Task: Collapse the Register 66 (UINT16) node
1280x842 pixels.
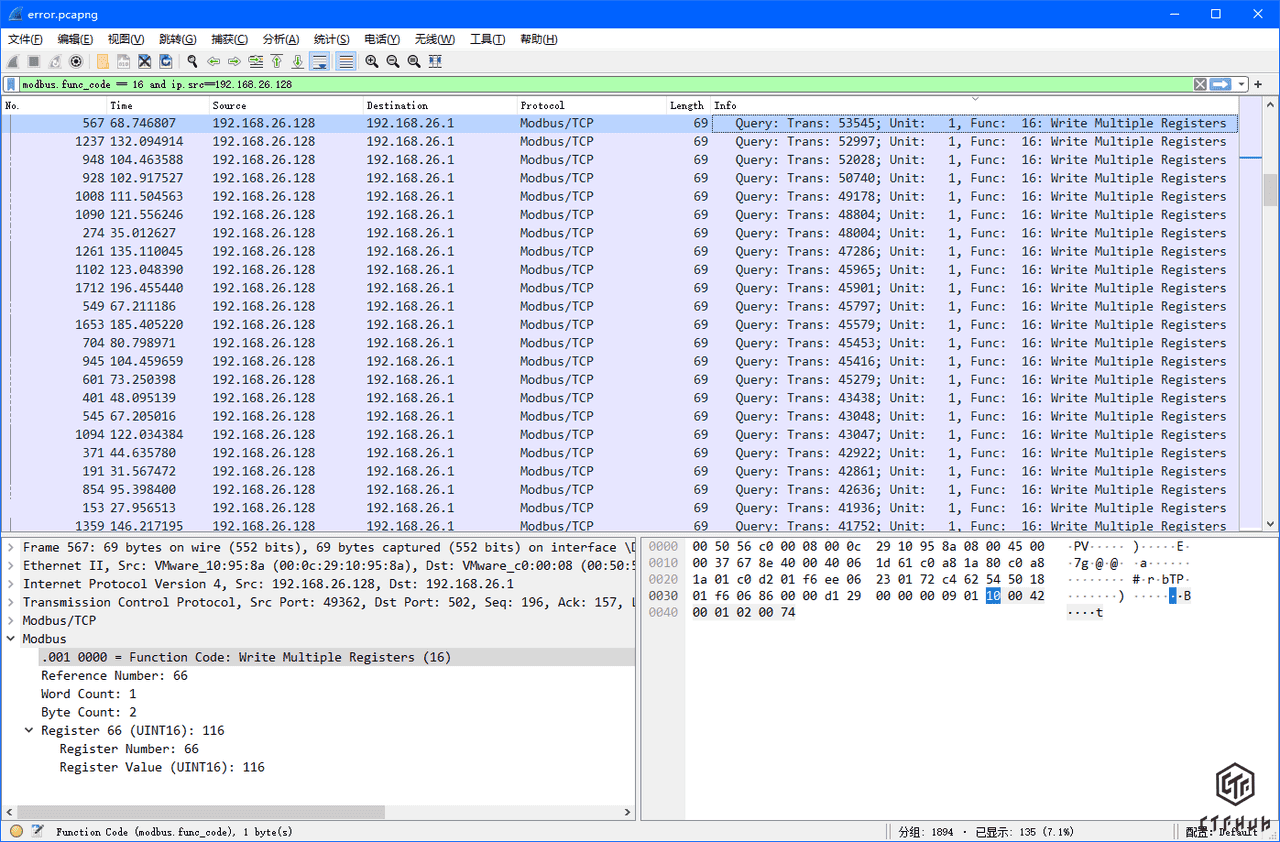Action: point(29,731)
